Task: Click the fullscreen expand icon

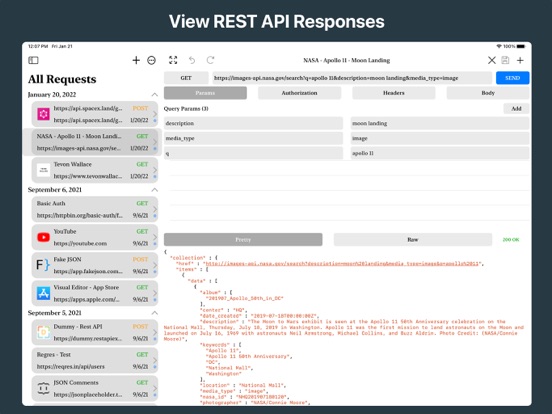Action: point(173,60)
